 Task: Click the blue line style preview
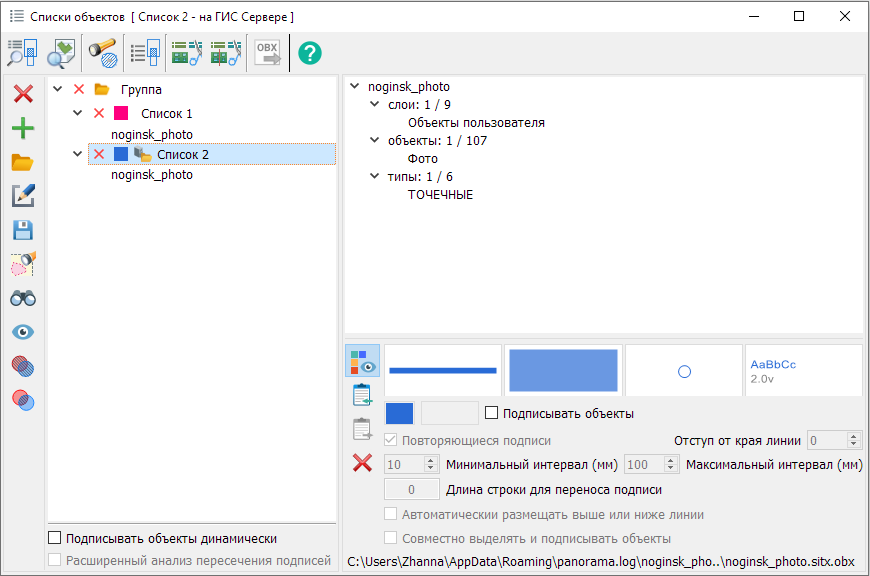[x=443, y=370]
